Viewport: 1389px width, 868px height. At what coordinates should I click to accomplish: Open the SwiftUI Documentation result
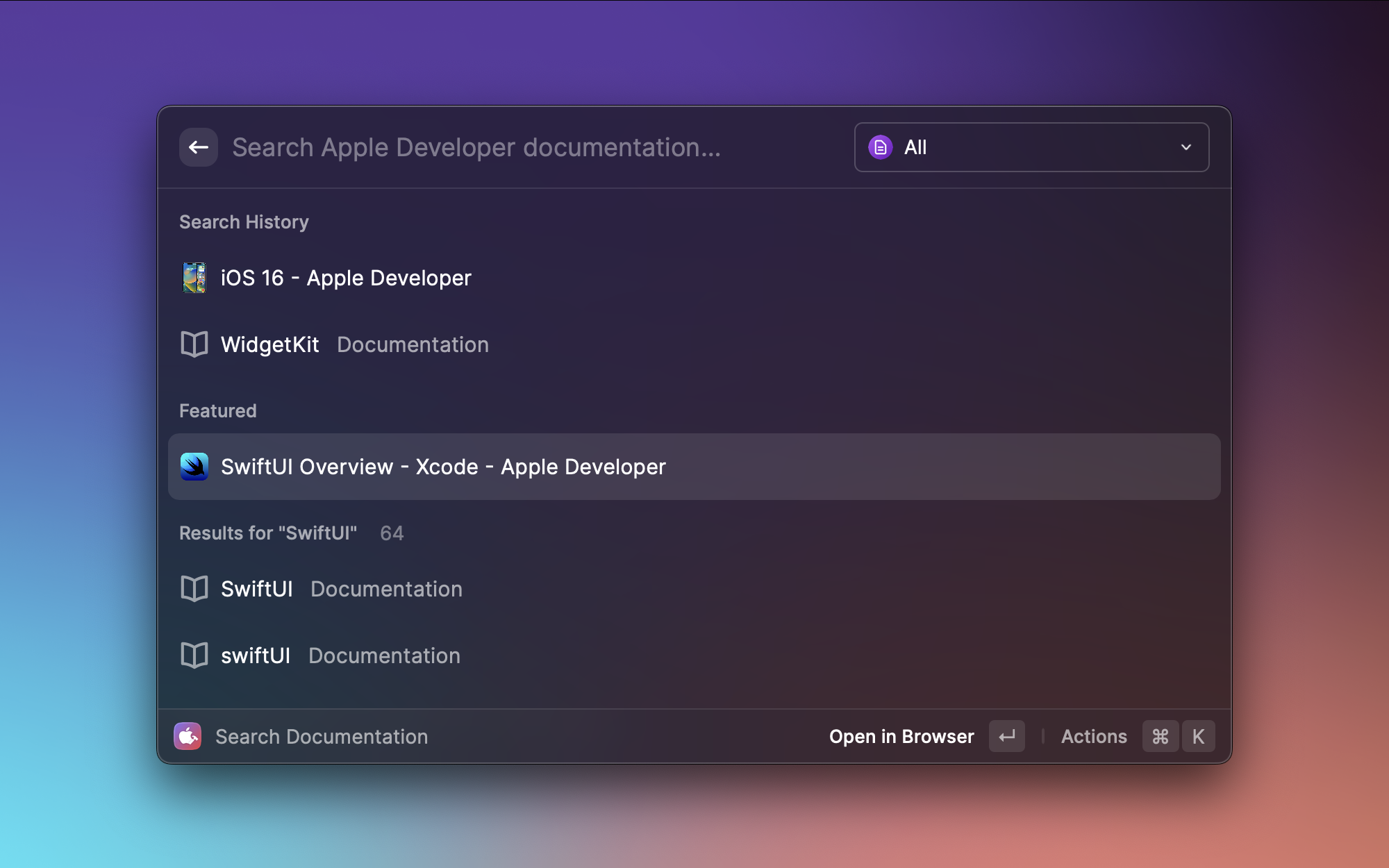pos(342,589)
